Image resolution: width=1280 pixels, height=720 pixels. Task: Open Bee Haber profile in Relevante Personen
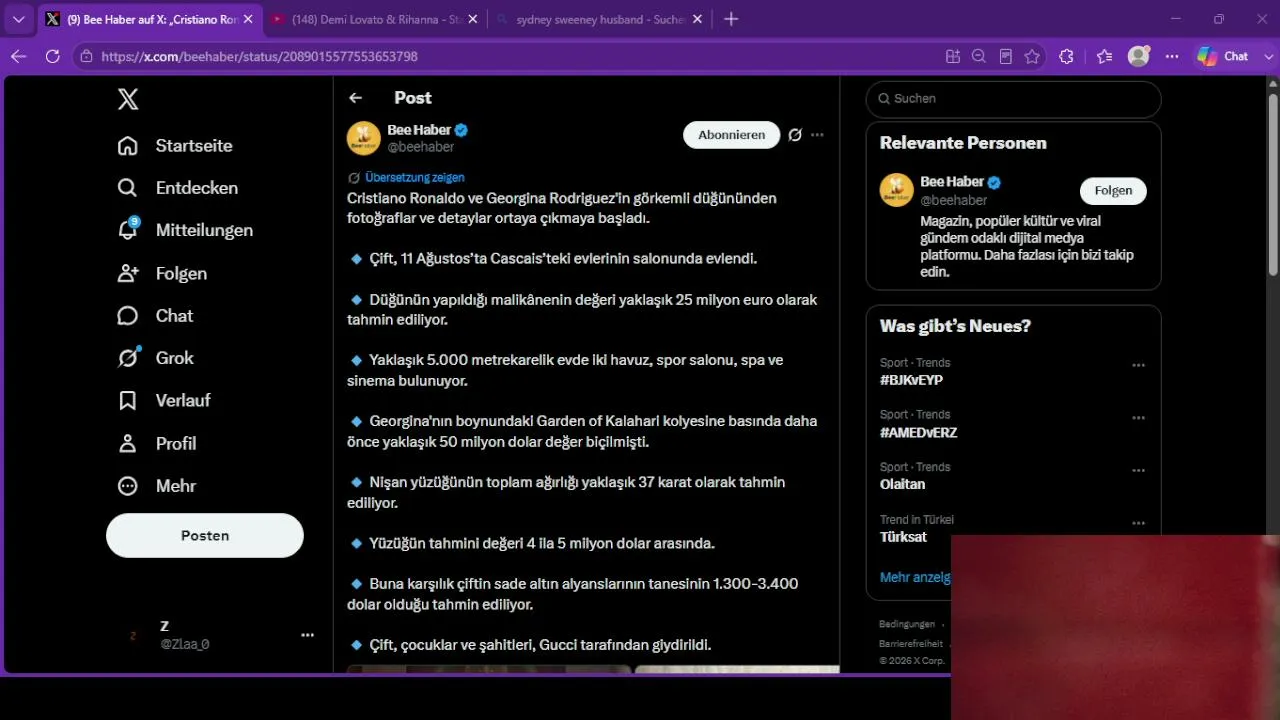(951, 182)
